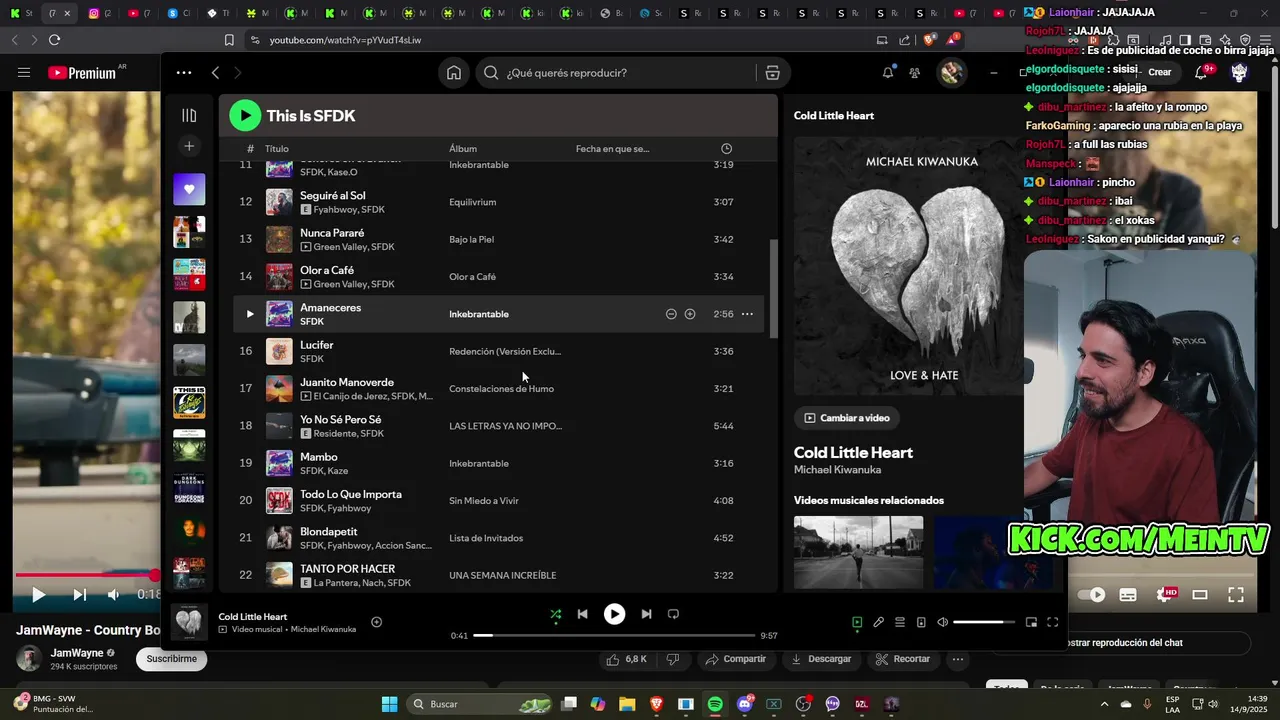Show lyrics with microphone icon

coord(878,622)
